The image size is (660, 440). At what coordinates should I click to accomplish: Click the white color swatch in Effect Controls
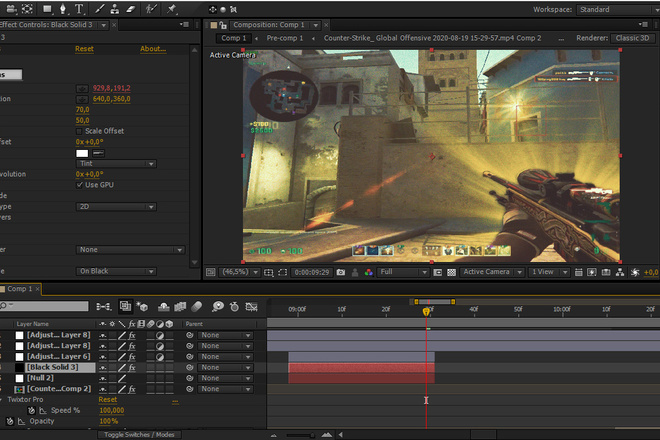click(x=82, y=153)
